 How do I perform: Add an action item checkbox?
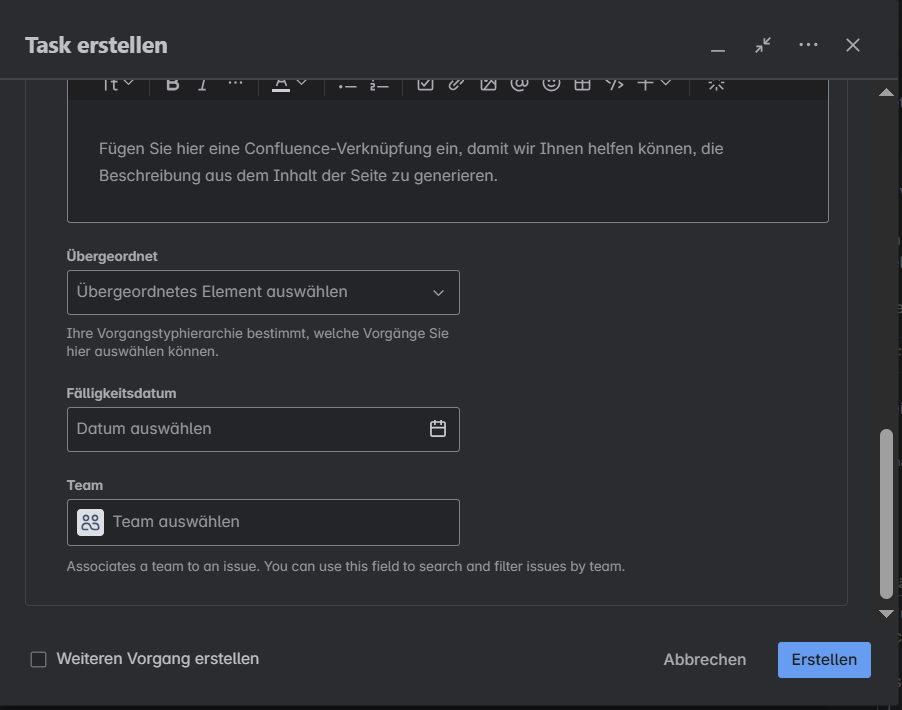425,84
